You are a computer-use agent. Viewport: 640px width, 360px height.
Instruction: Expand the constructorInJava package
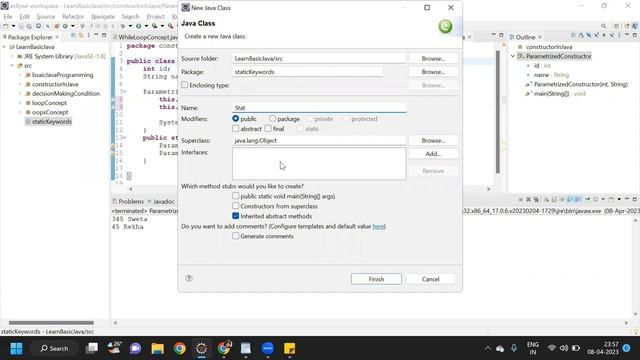[20, 84]
